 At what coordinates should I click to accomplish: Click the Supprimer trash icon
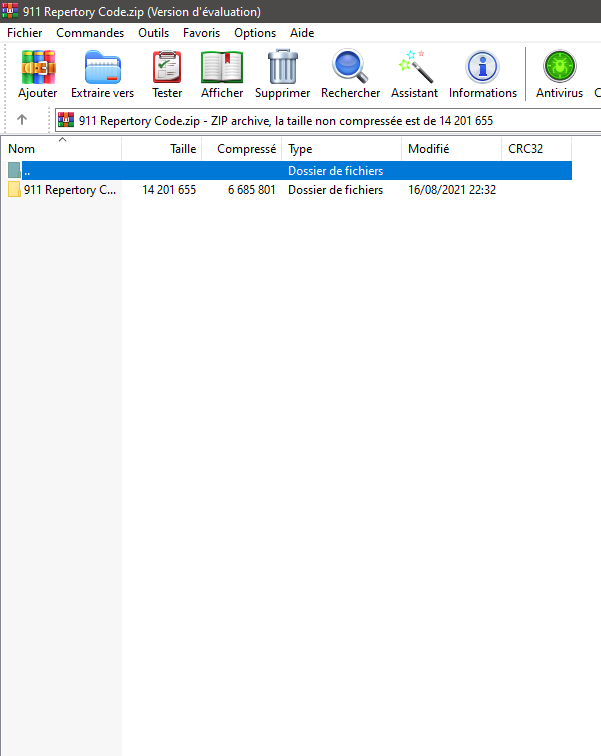coord(283,68)
